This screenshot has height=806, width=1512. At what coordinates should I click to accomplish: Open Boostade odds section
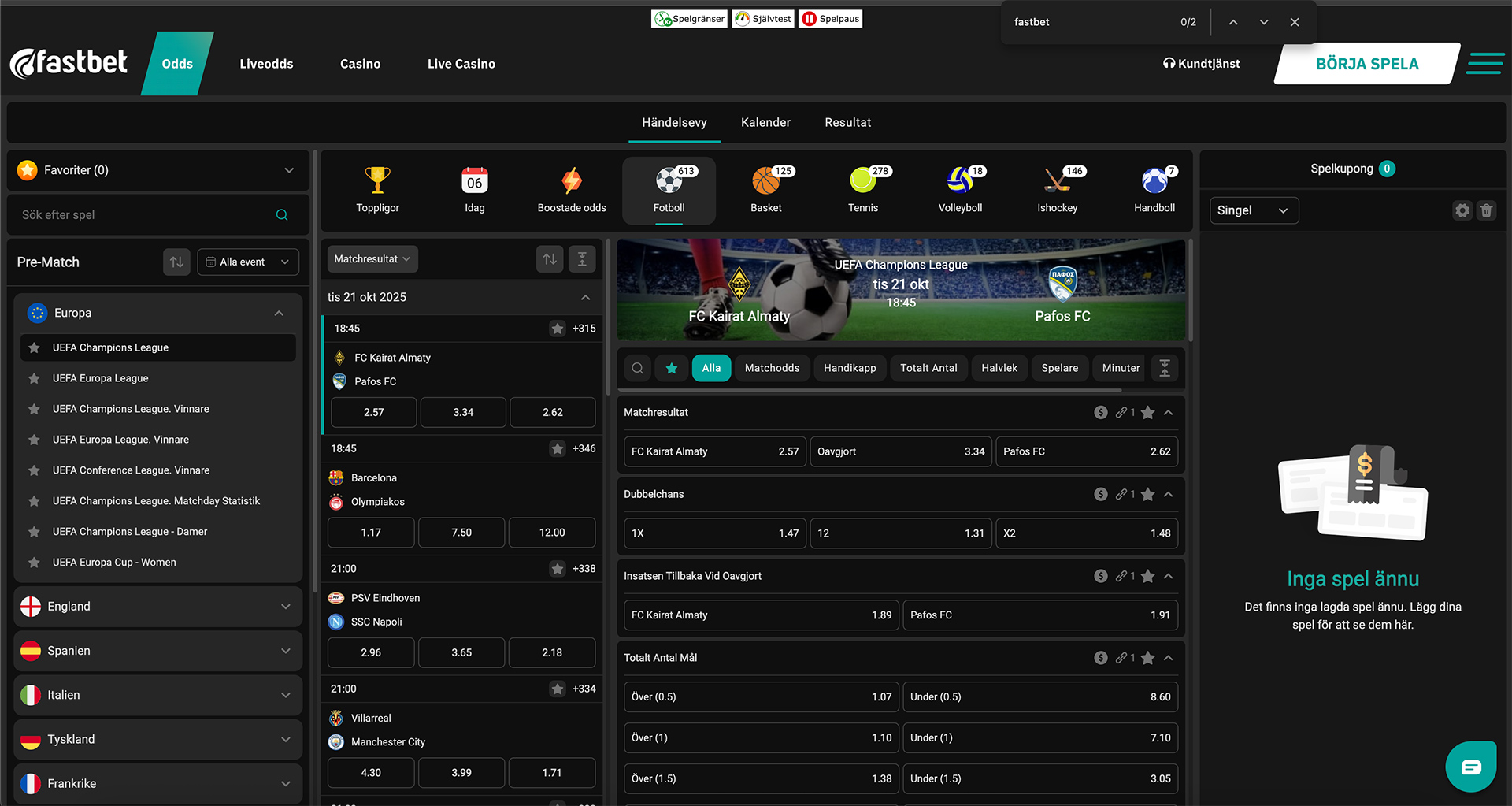572,189
